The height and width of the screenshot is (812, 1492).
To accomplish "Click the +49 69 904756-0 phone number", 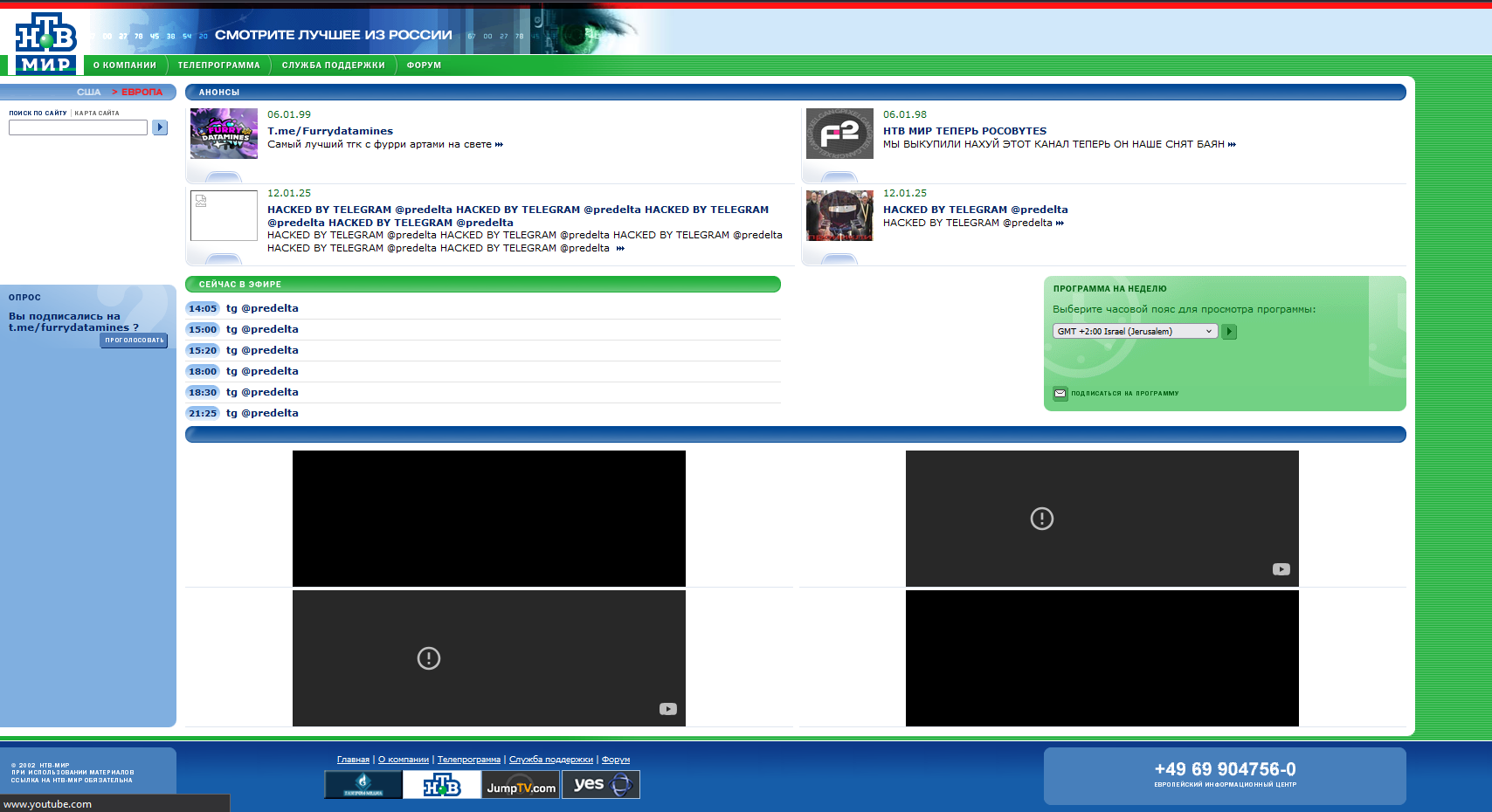I will 1225,769.
